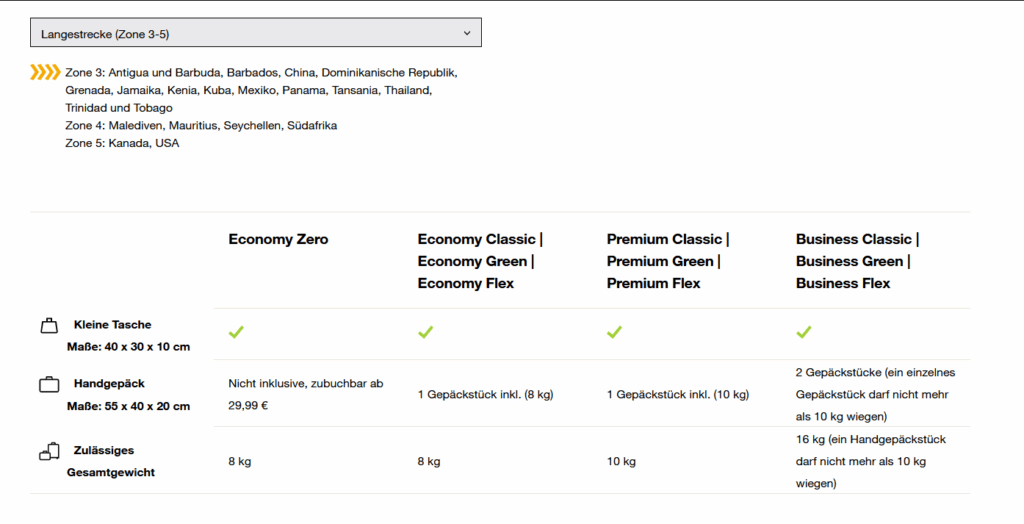The width and height of the screenshot is (1024, 524).
Task: Click the Kleine Tasche row label
Action: coord(113,325)
